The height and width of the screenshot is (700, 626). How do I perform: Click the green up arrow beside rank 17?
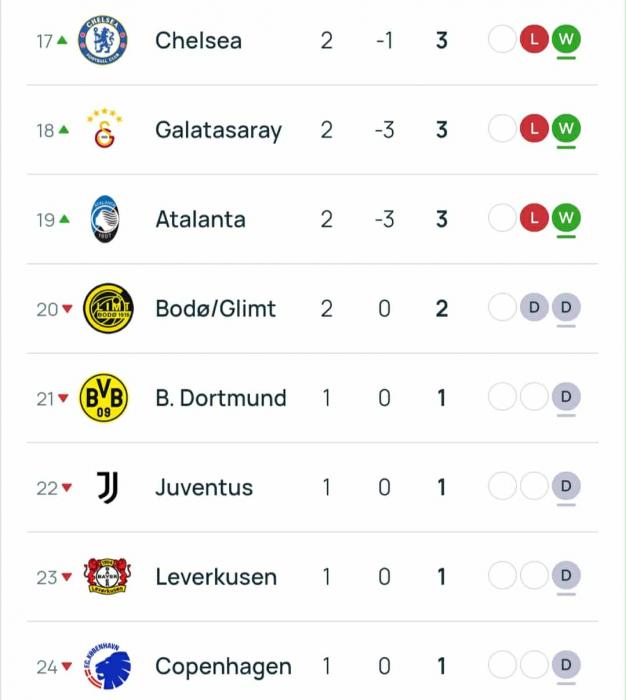[63, 41]
